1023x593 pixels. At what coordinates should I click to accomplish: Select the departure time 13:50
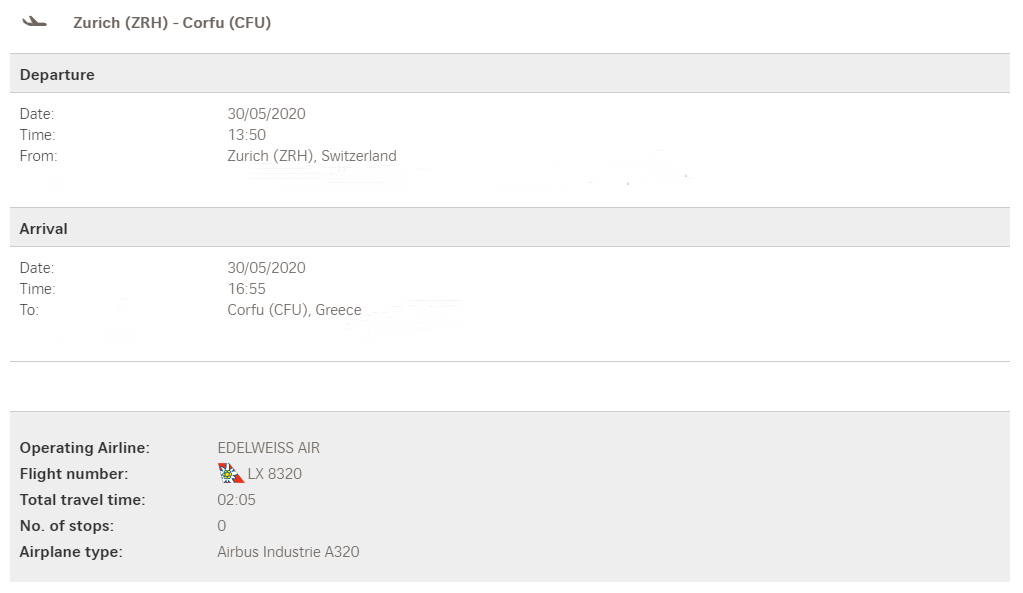point(247,135)
